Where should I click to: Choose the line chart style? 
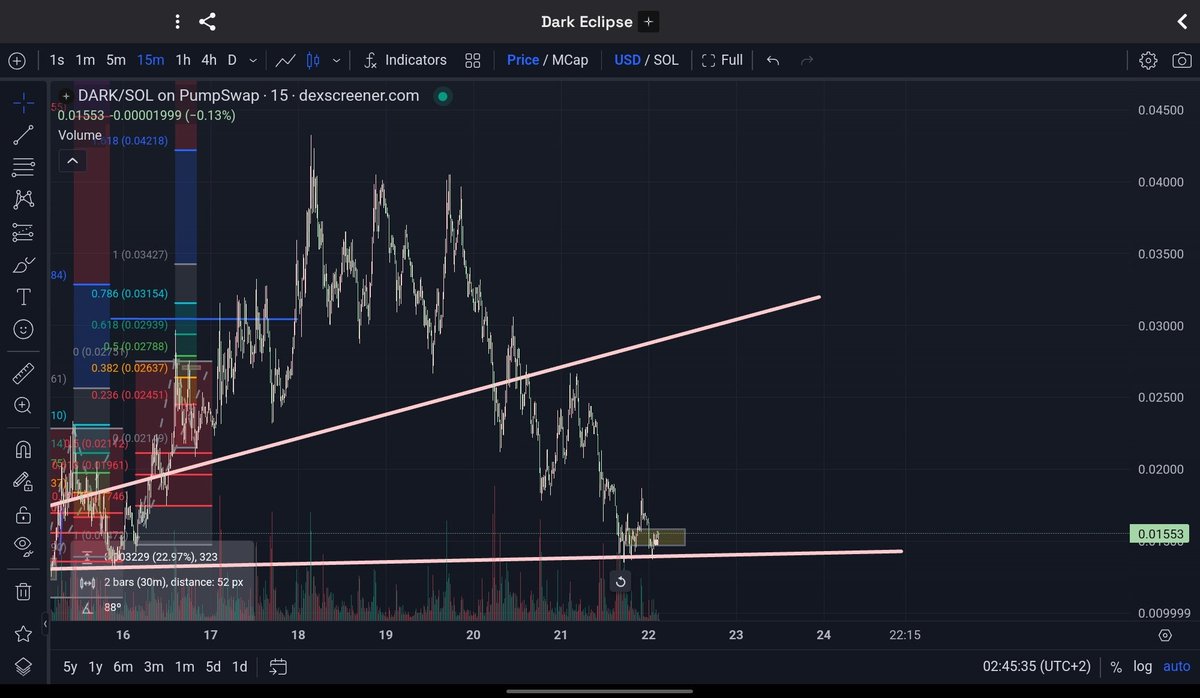[x=285, y=60]
